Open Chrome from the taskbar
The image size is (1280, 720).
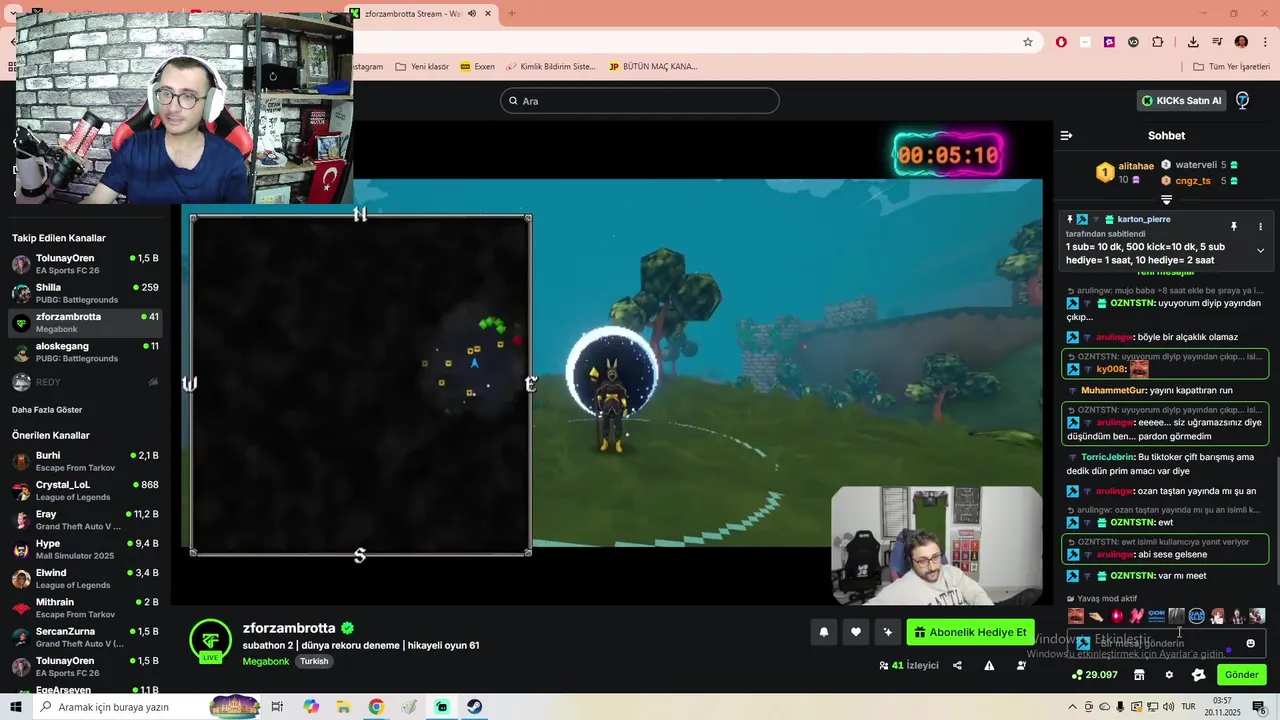tap(376, 707)
